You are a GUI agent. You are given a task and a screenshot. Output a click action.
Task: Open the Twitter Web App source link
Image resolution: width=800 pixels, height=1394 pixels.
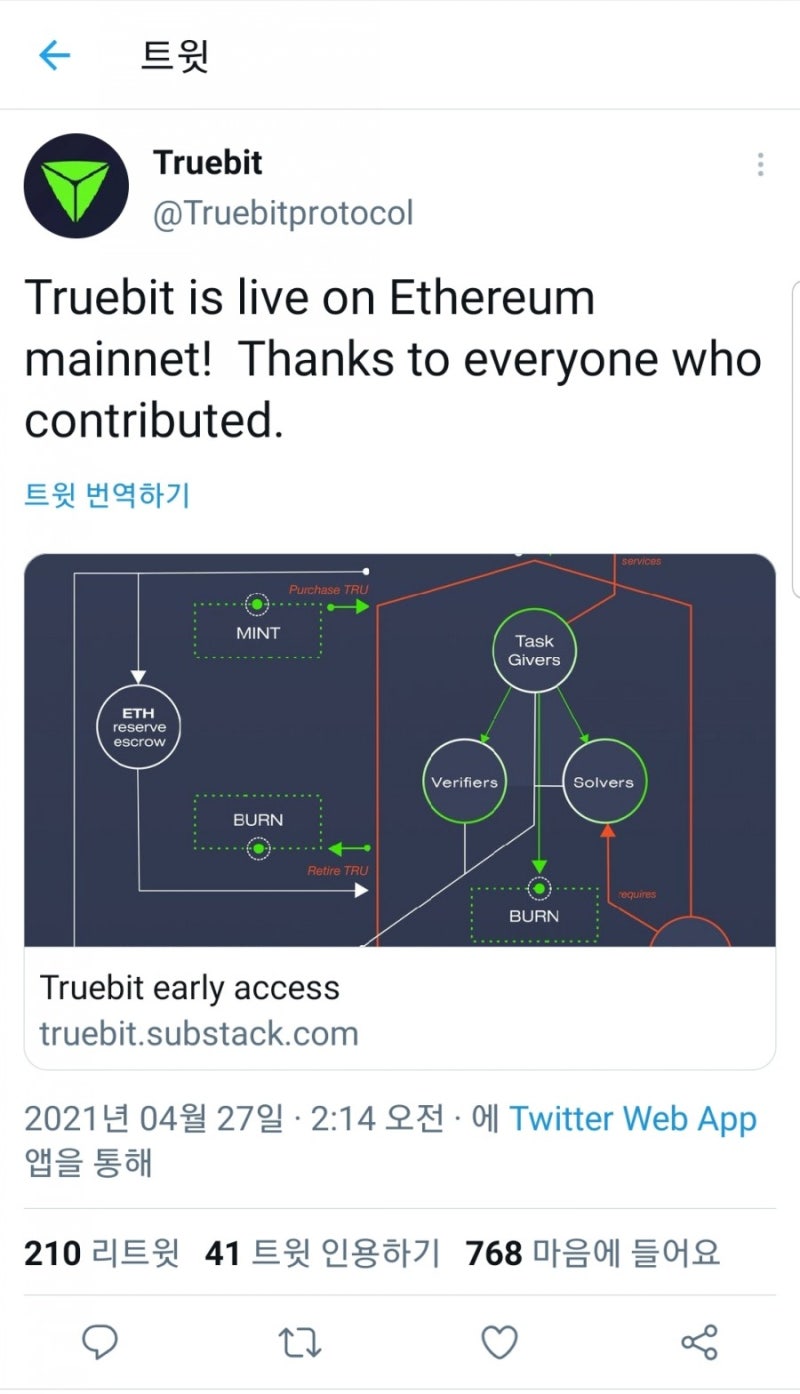click(636, 1119)
